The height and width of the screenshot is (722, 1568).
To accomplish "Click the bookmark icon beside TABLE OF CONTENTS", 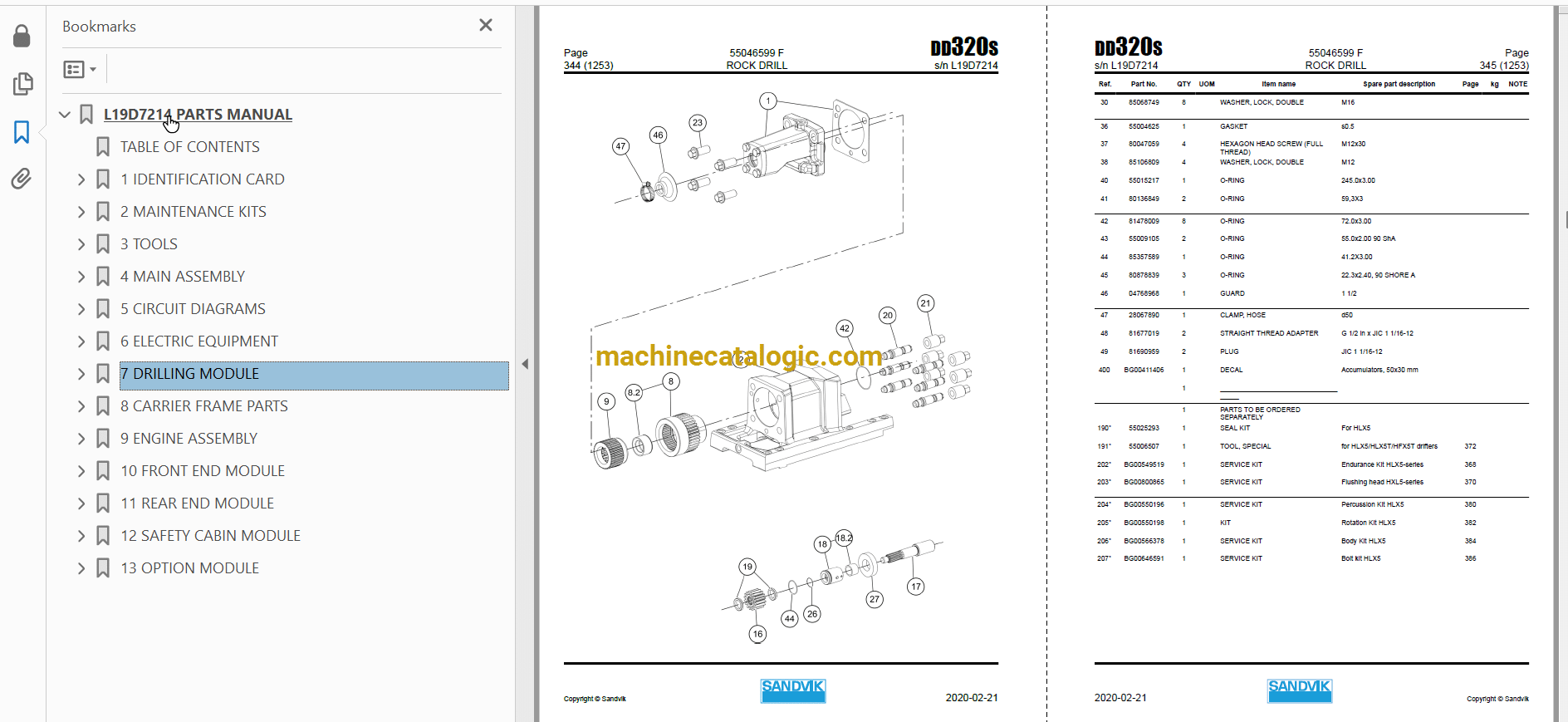I will pyautogui.click(x=103, y=147).
